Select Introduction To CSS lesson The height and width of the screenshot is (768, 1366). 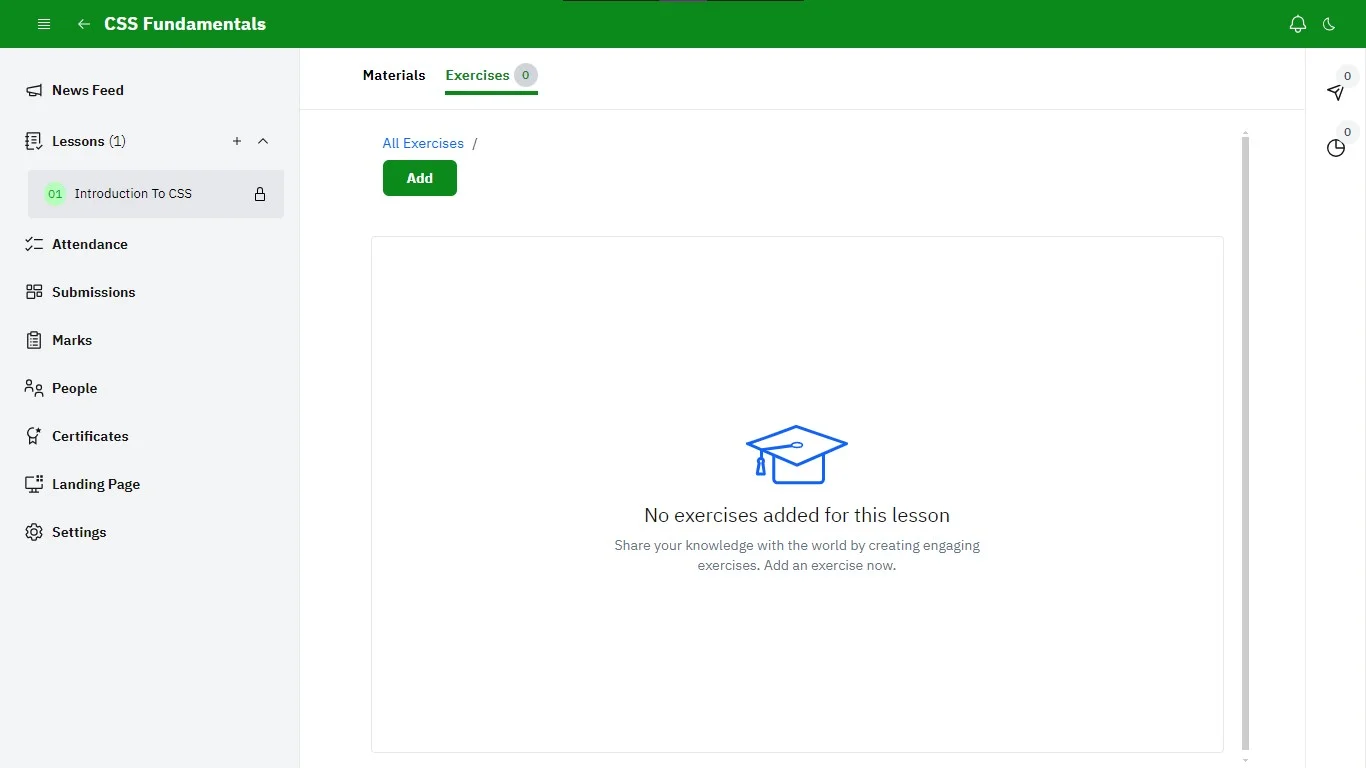[133, 194]
